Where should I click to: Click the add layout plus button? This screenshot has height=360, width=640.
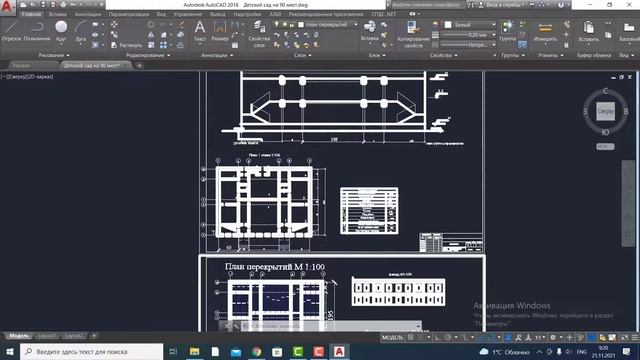point(94,336)
